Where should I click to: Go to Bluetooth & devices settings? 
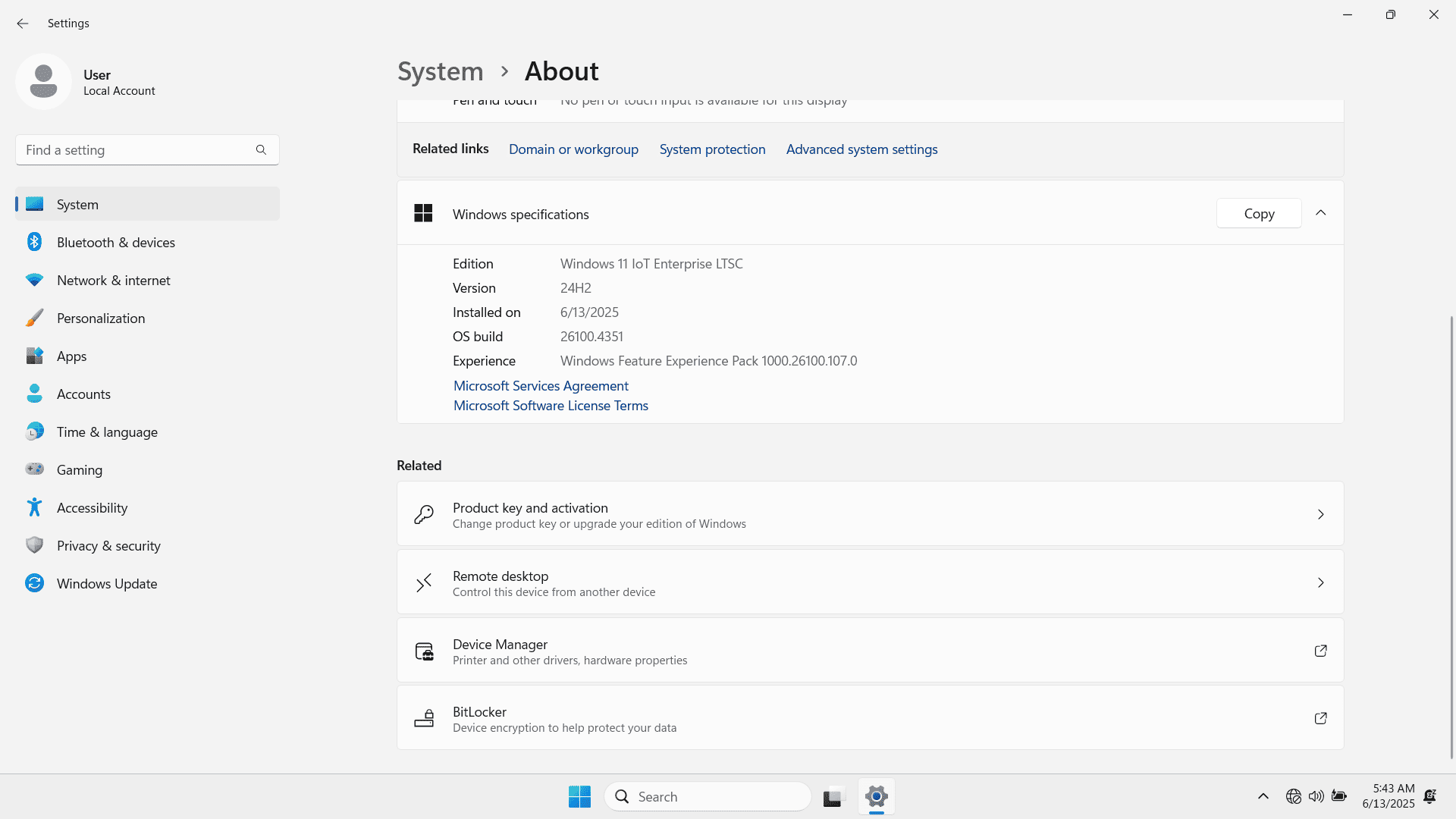pos(147,242)
